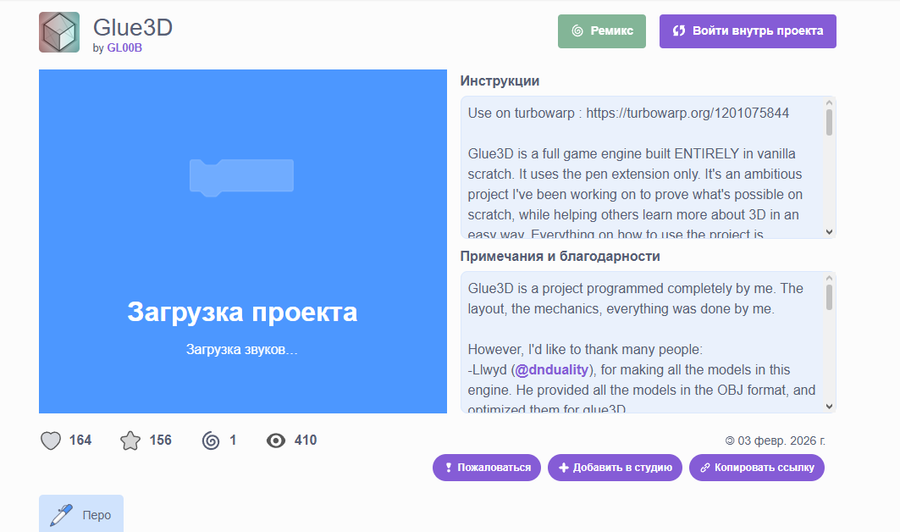Click the Инструкции heading
Viewport: 900px width, 532px height.
499,81
